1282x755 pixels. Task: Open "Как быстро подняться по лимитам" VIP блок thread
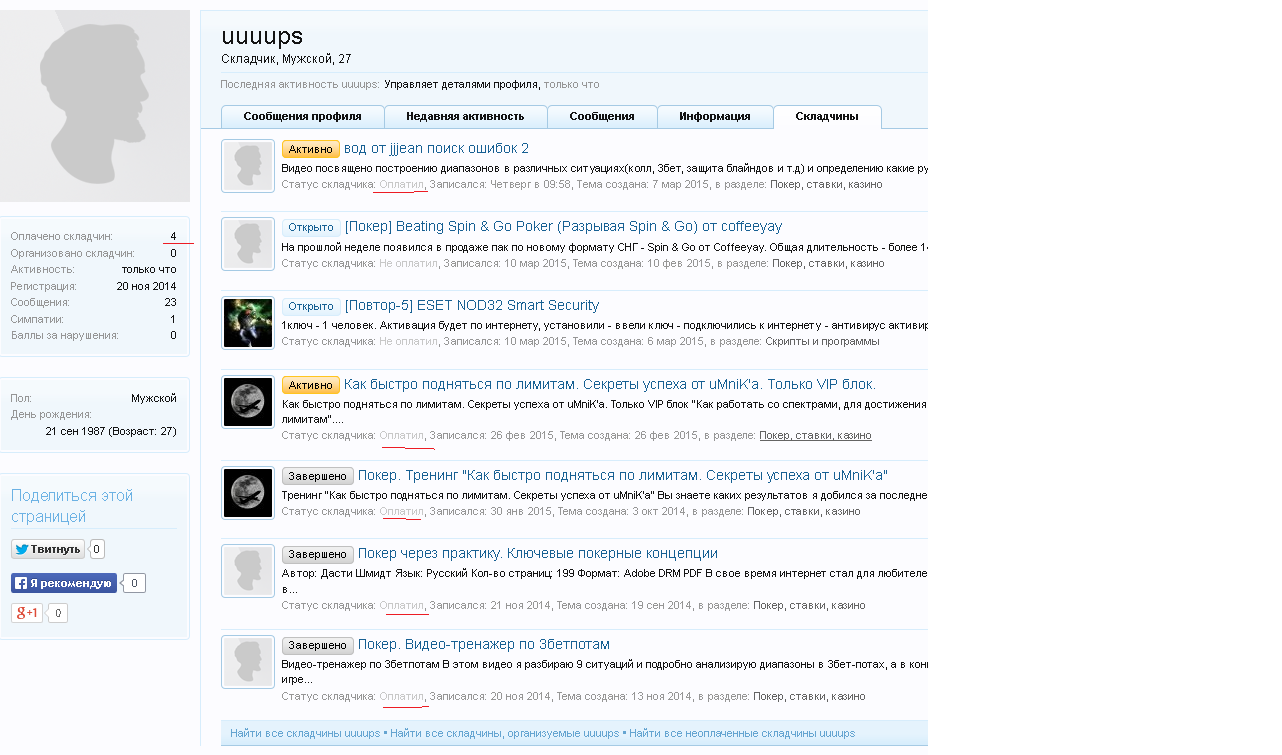click(x=610, y=385)
